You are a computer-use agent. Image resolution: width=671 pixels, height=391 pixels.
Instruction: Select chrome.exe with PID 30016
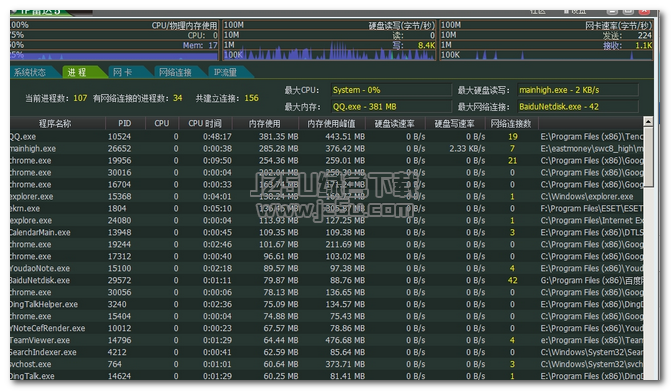pos(327,172)
